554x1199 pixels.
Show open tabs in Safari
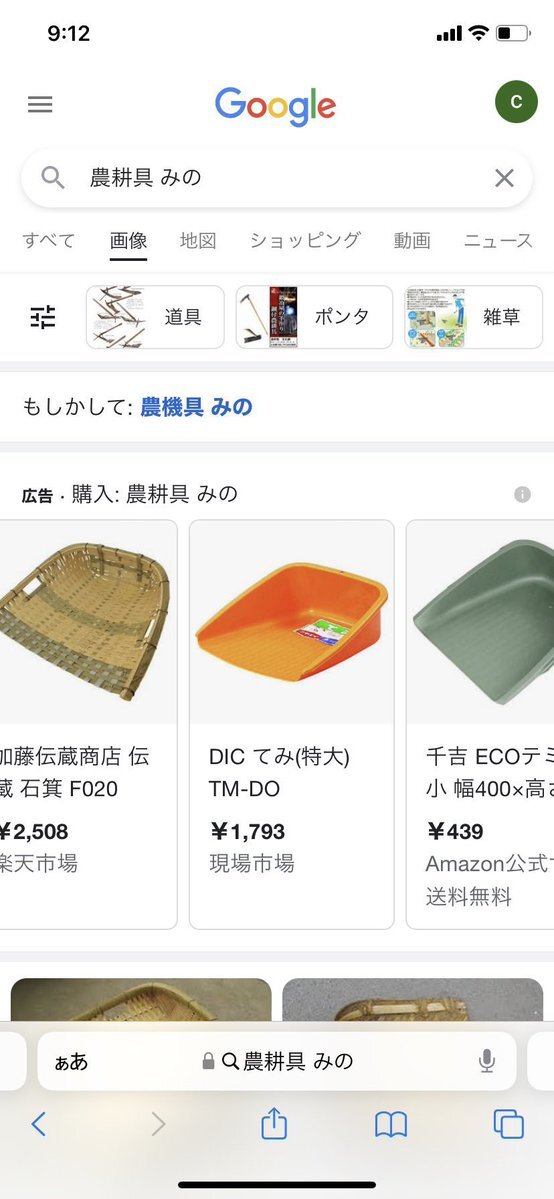point(508,1124)
